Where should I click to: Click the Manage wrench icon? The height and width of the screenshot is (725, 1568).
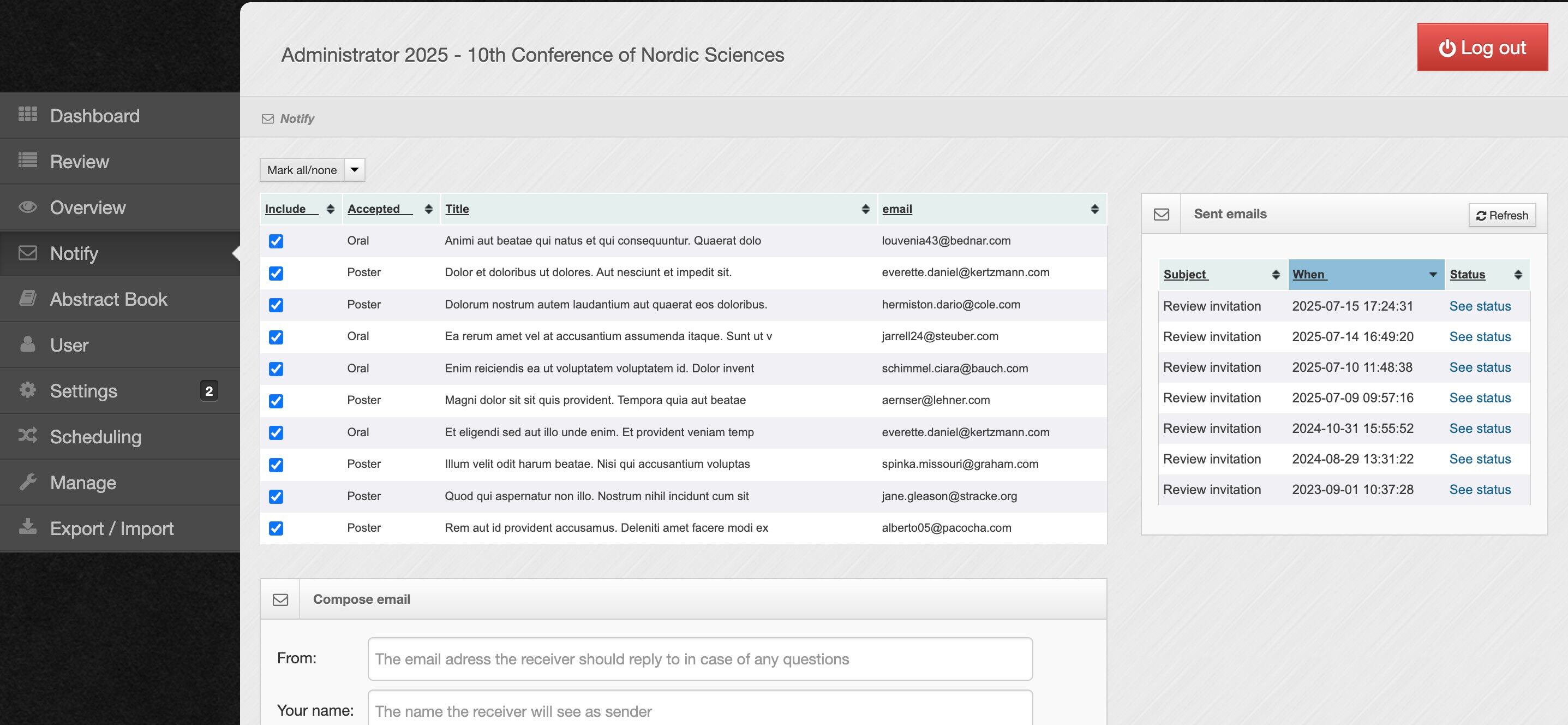click(x=27, y=482)
